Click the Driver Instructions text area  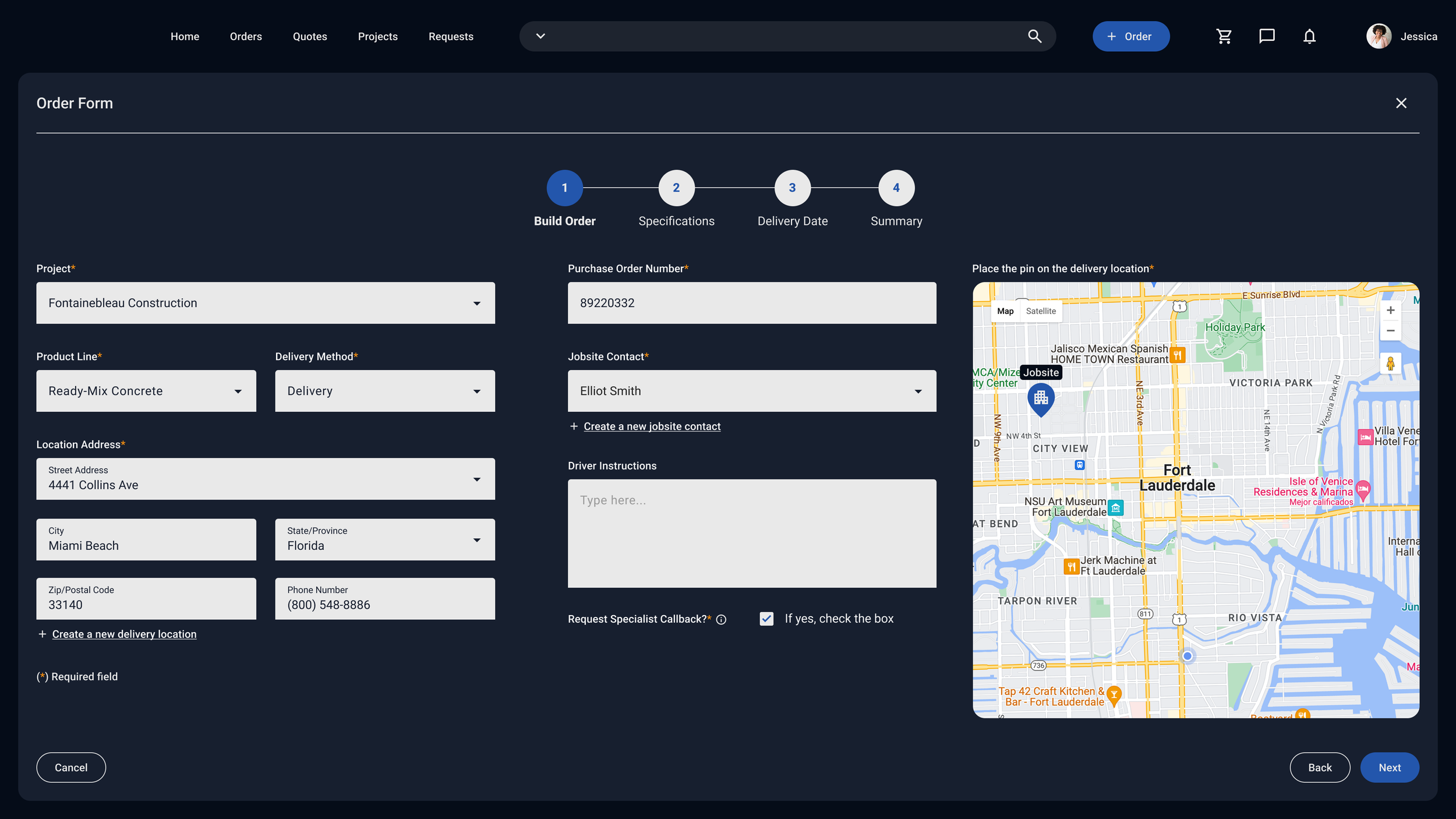click(751, 533)
